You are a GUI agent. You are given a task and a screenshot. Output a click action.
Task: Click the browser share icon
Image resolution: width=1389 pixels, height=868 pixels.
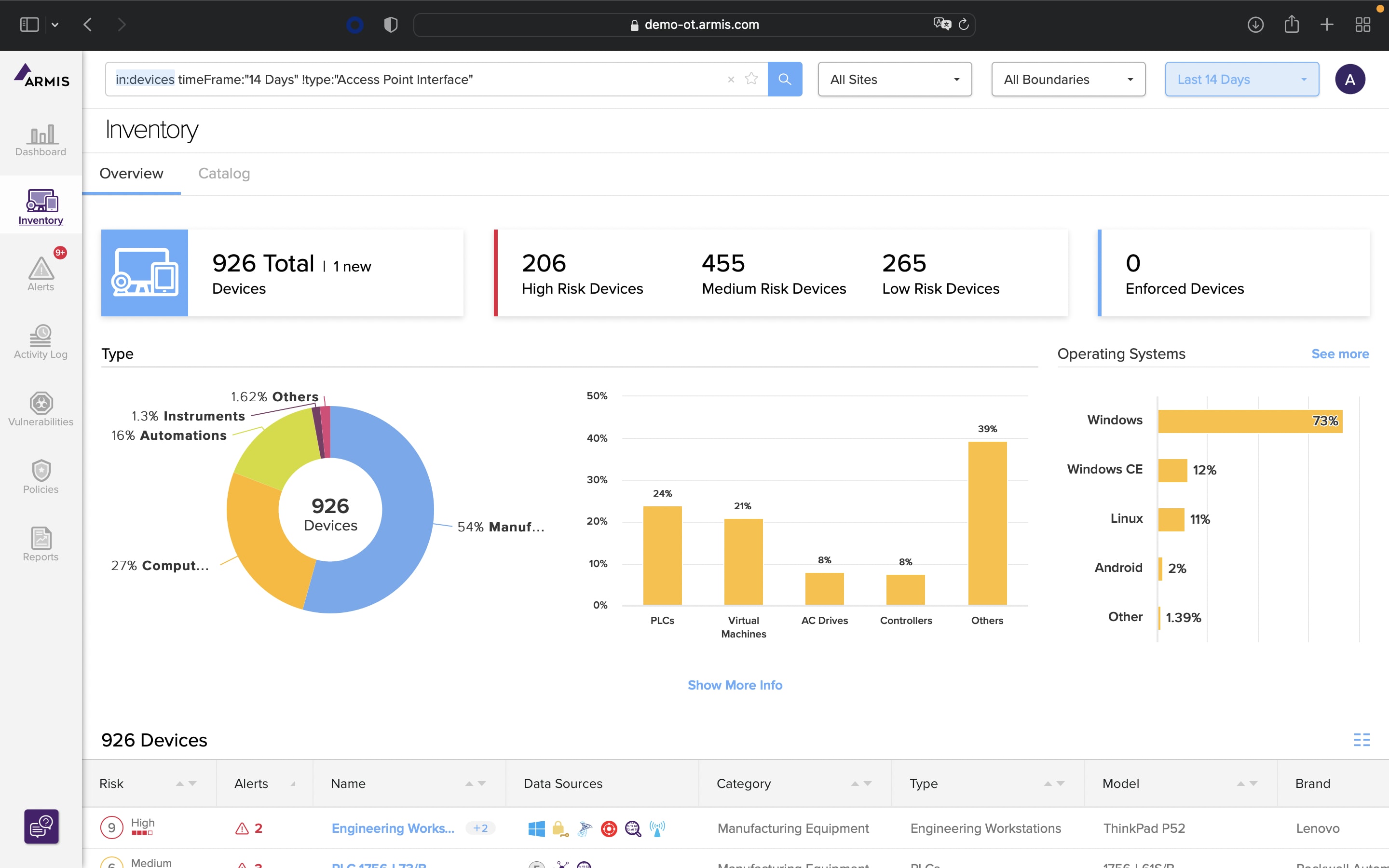[1292, 24]
